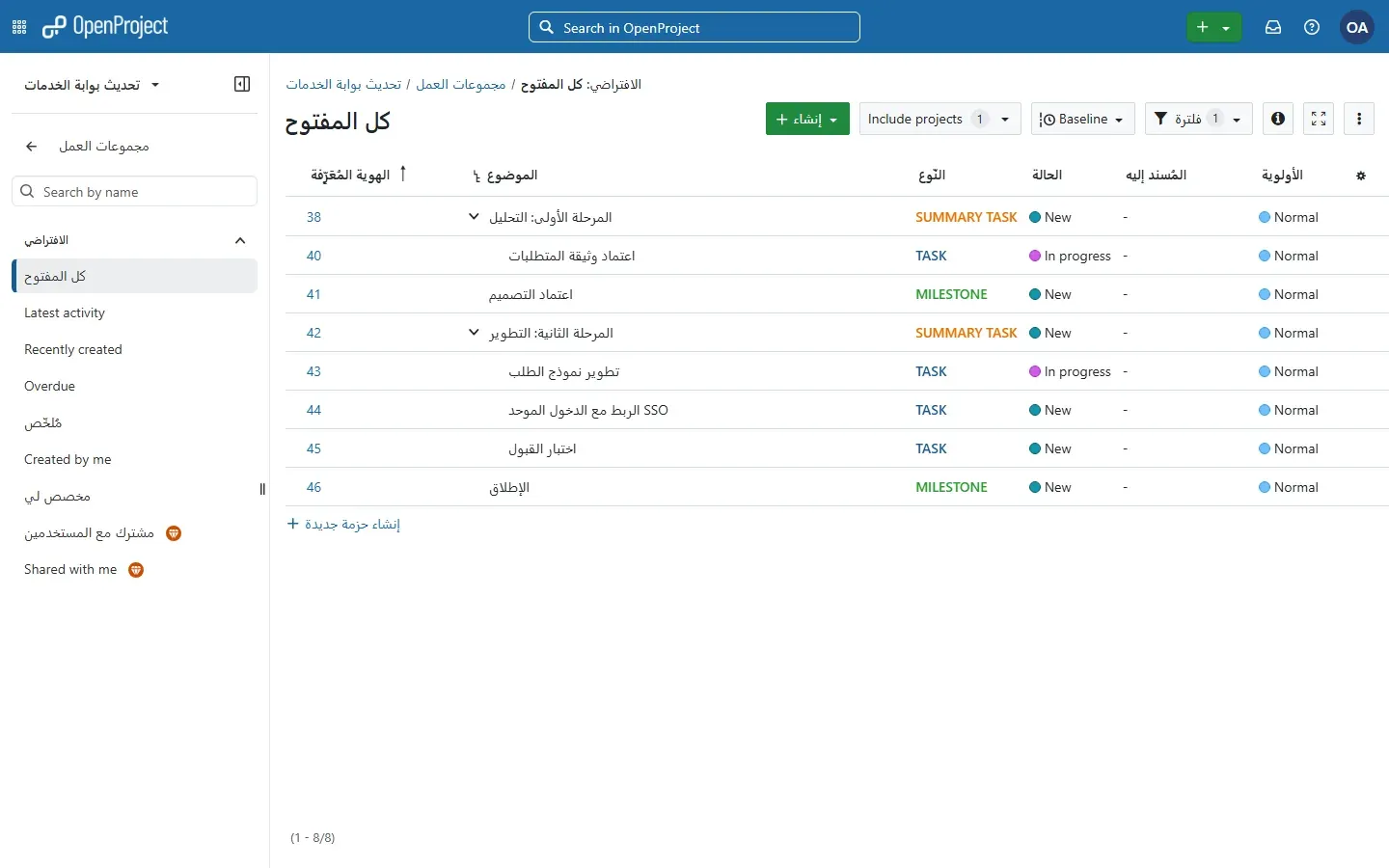The image size is (1389, 868).
Task: Click the اختبار القبول subject cell
Action: 542,448
